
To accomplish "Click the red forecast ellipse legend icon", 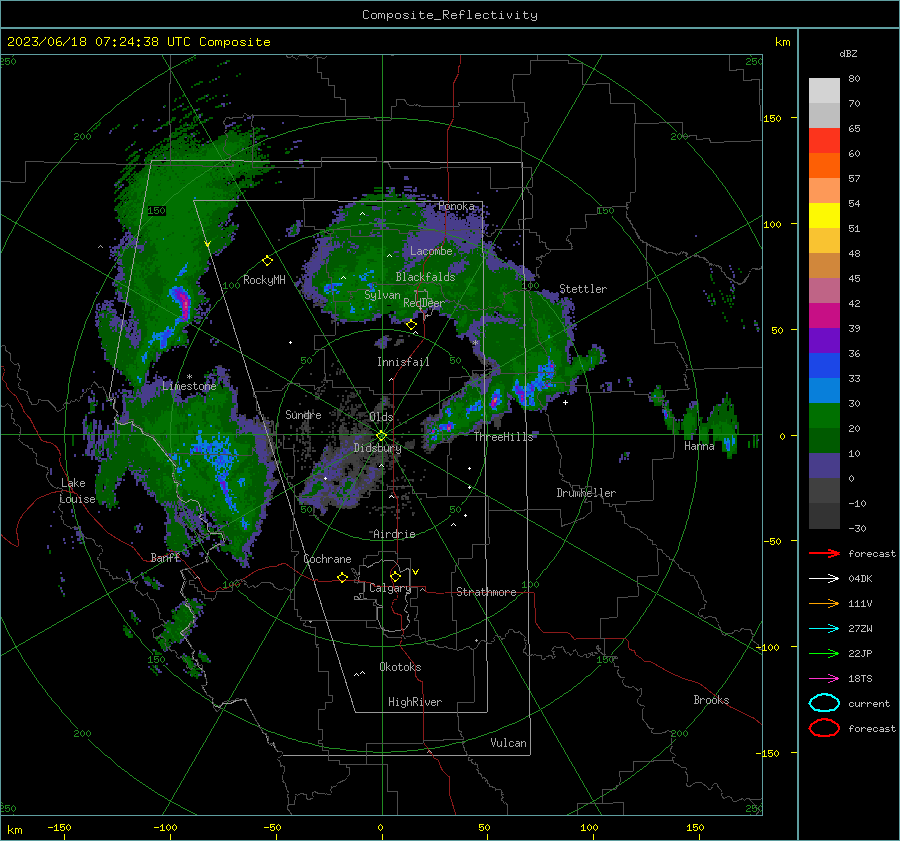I will (824, 728).
